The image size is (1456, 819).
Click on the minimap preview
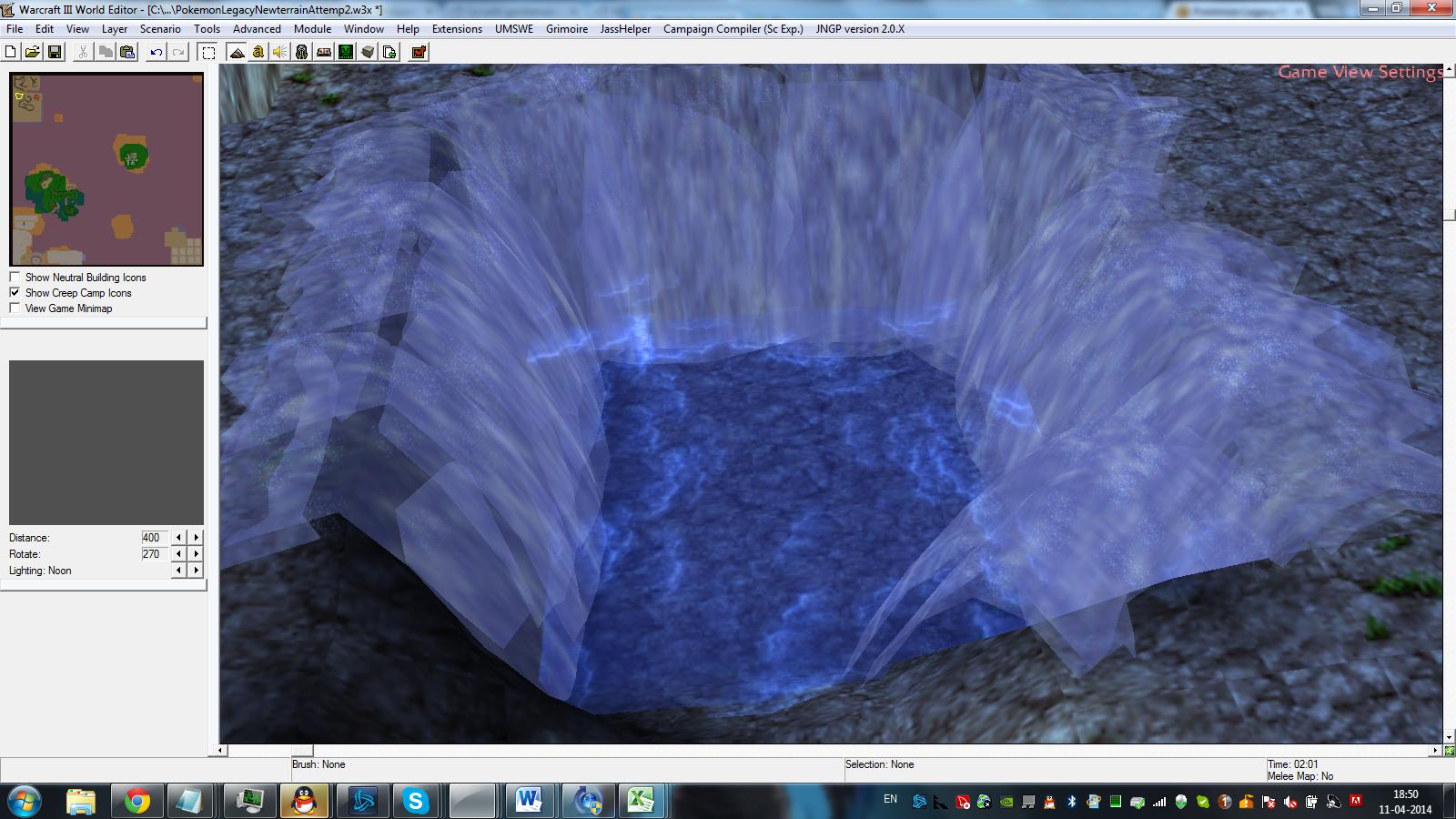tap(106, 169)
